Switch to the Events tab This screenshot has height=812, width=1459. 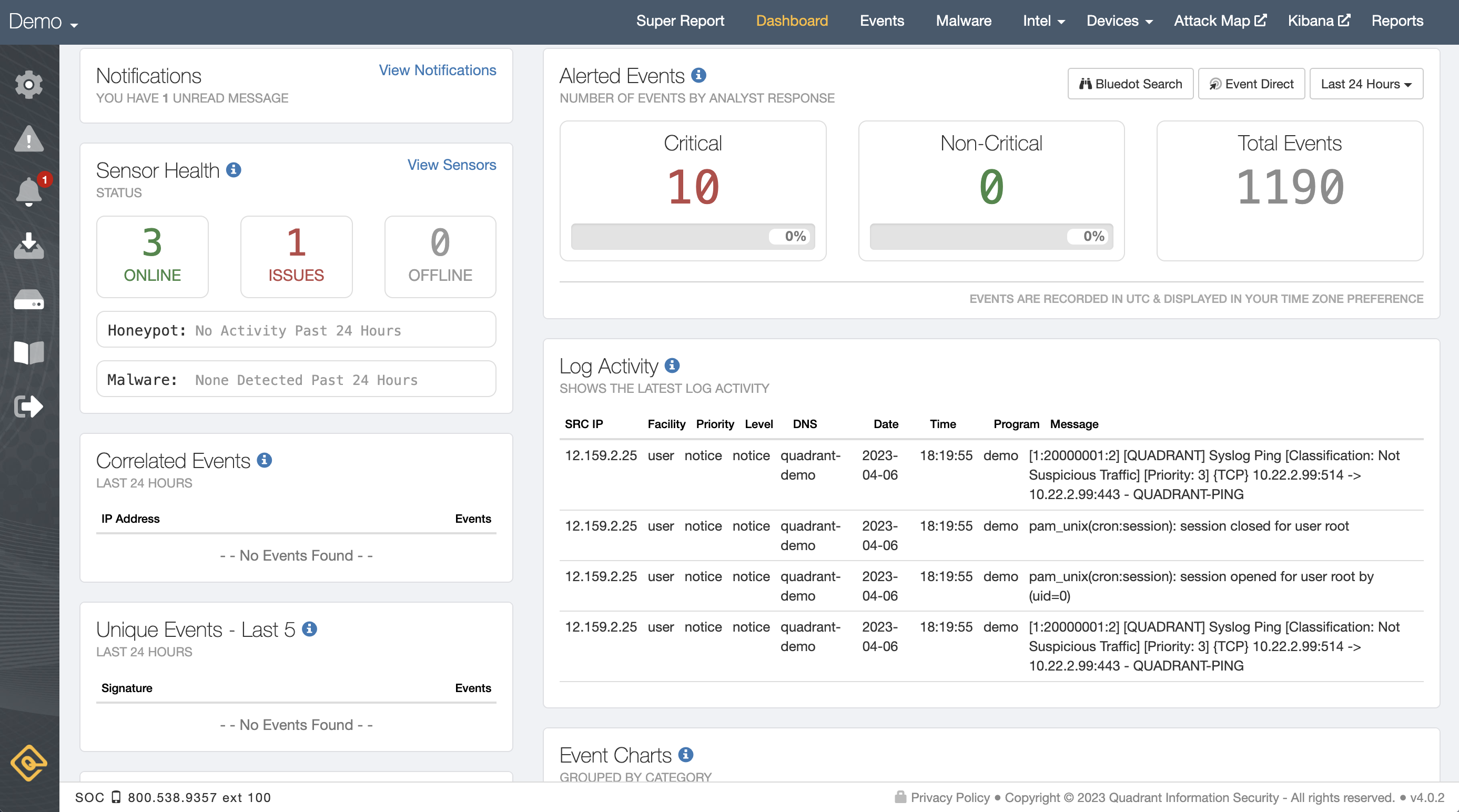click(882, 21)
